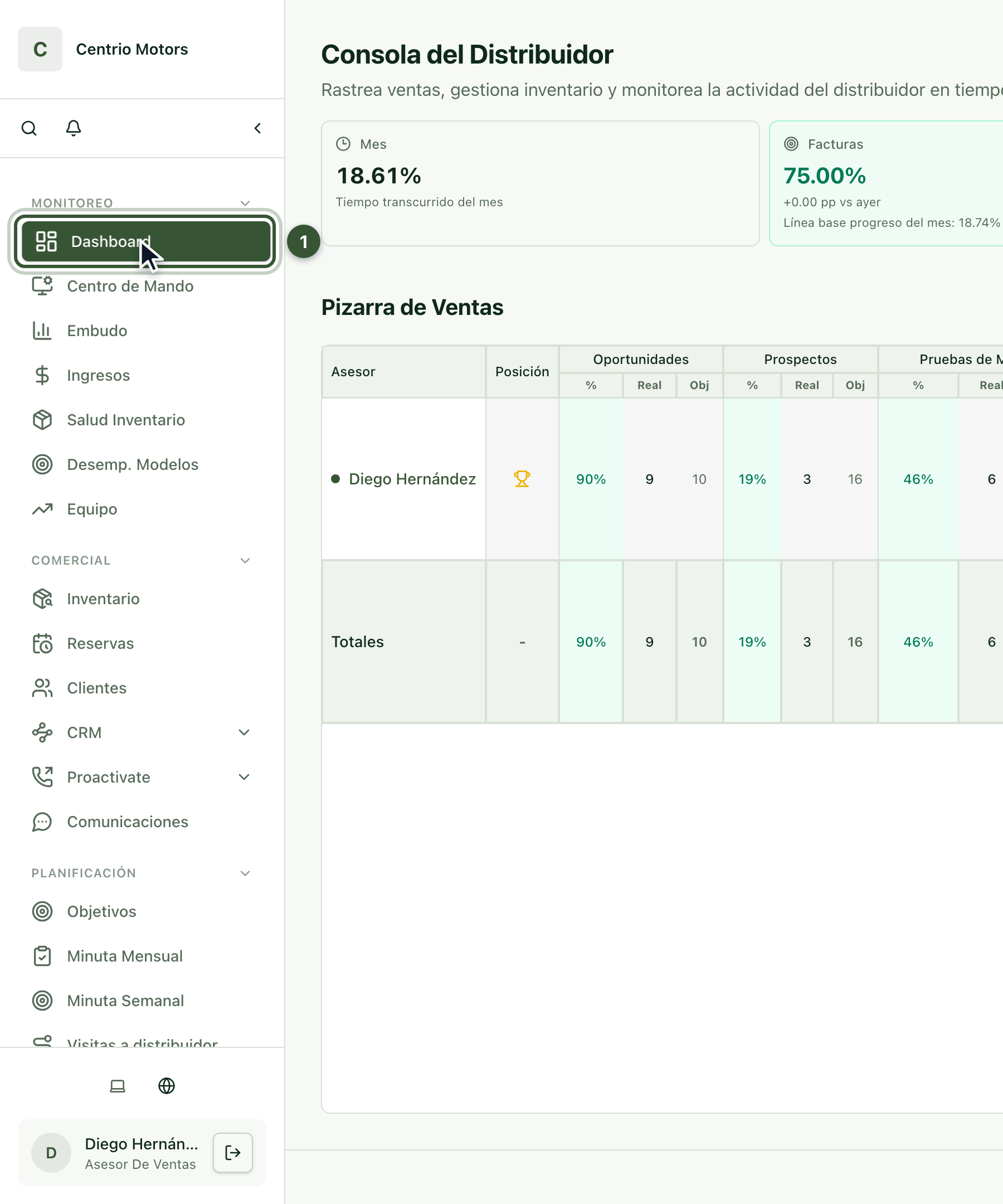Click the clock icon on Mes card
Viewport: 1003px width, 1204px height.
click(343, 144)
